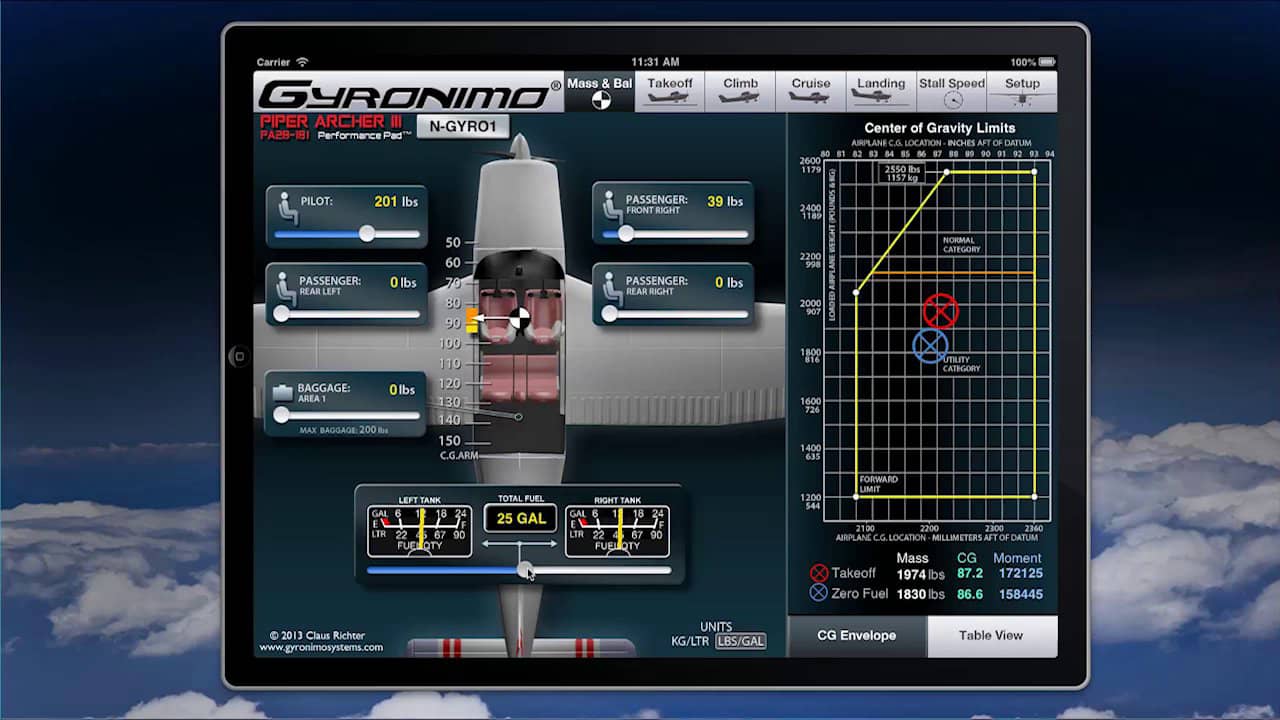Click the Setup tab airplane icon
The height and width of the screenshot is (720, 1280).
pyautogui.click(x=1022, y=99)
